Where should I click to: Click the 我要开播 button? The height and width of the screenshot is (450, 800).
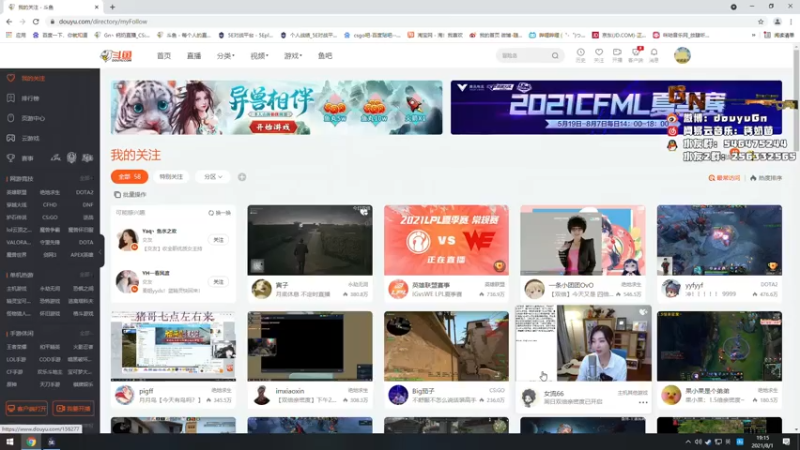point(73,408)
